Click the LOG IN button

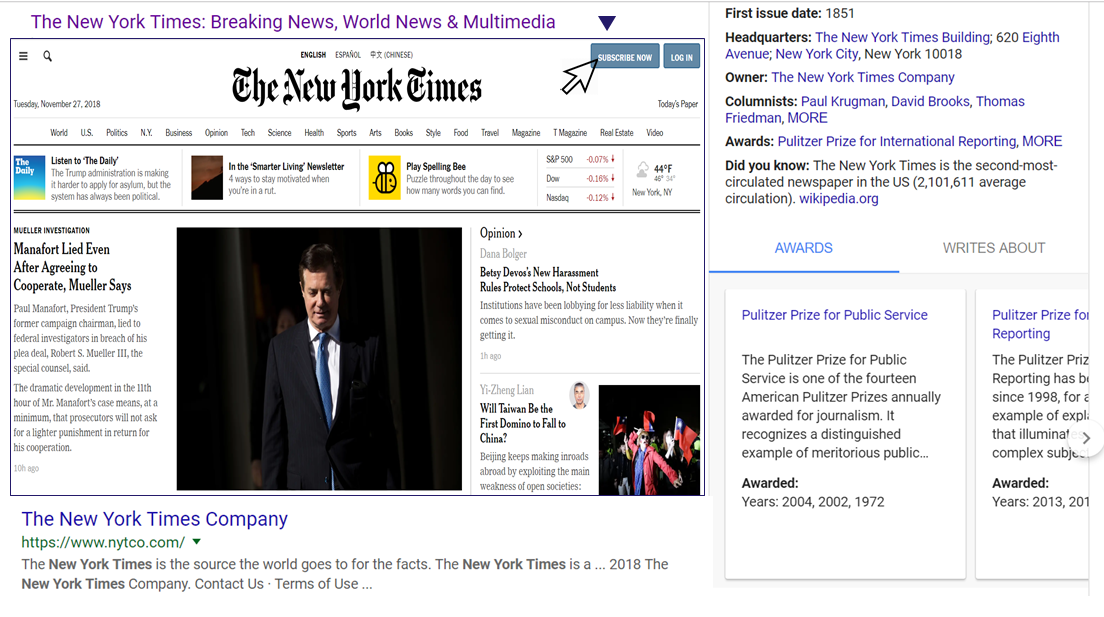pos(682,57)
